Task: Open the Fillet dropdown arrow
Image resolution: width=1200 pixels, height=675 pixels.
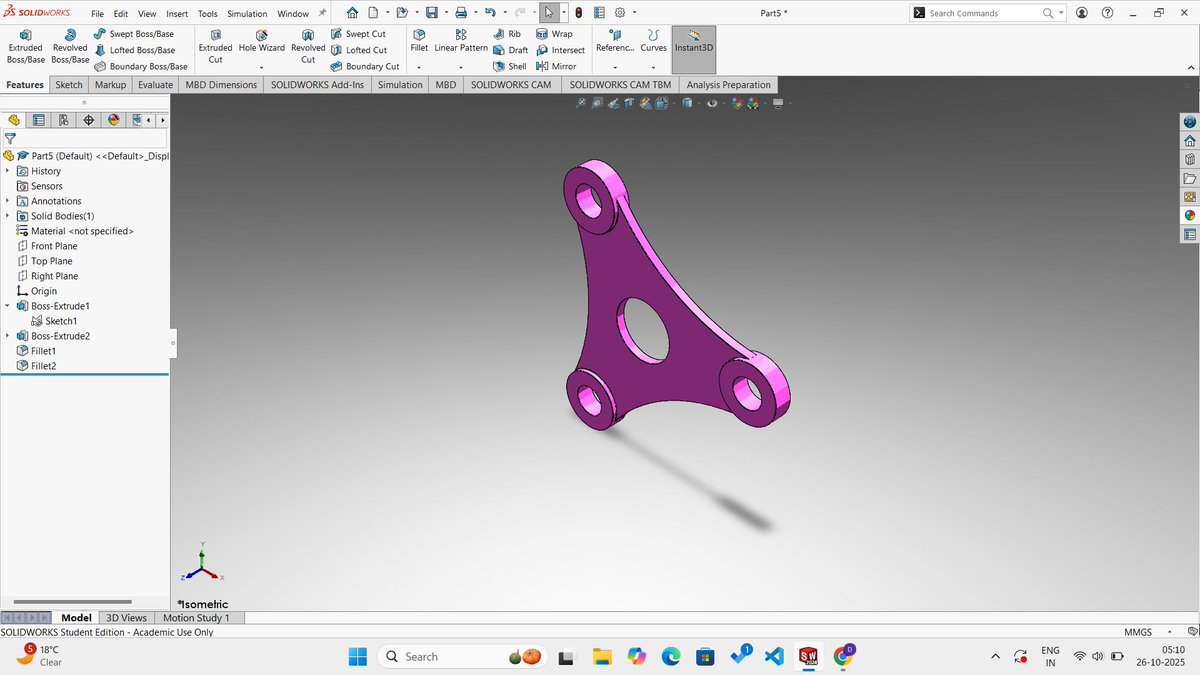Action: coord(419,67)
